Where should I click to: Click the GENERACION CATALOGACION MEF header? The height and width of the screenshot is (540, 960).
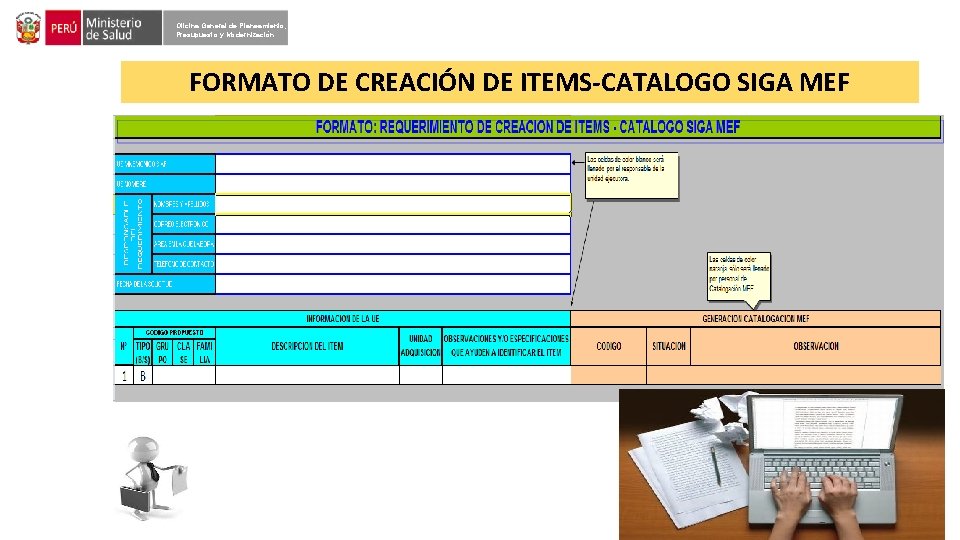(x=756, y=318)
